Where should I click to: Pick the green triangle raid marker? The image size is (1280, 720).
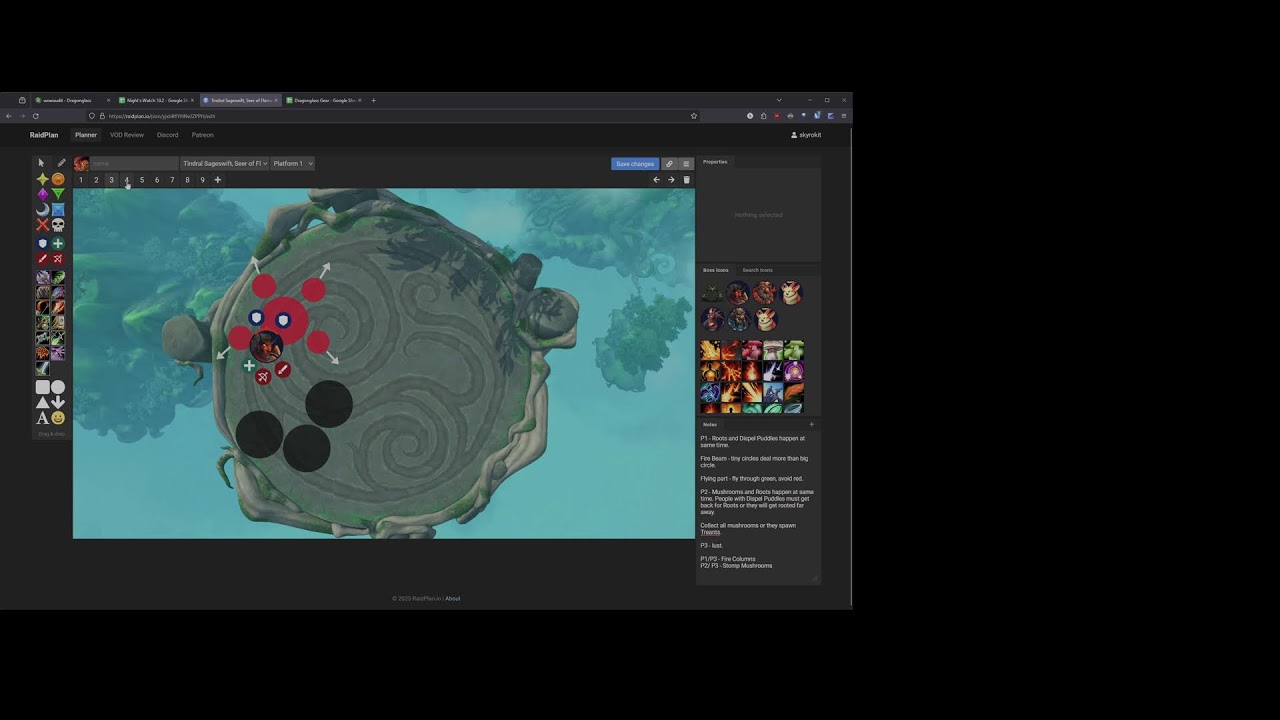(x=58, y=194)
